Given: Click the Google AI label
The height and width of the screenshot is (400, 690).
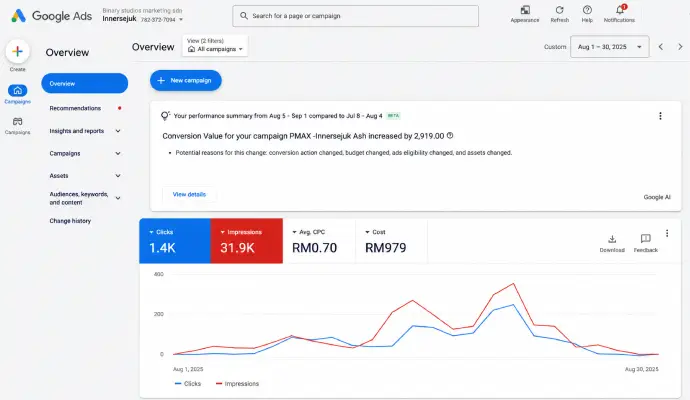Looking at the screenshot, I should click(x=657, y=197).
